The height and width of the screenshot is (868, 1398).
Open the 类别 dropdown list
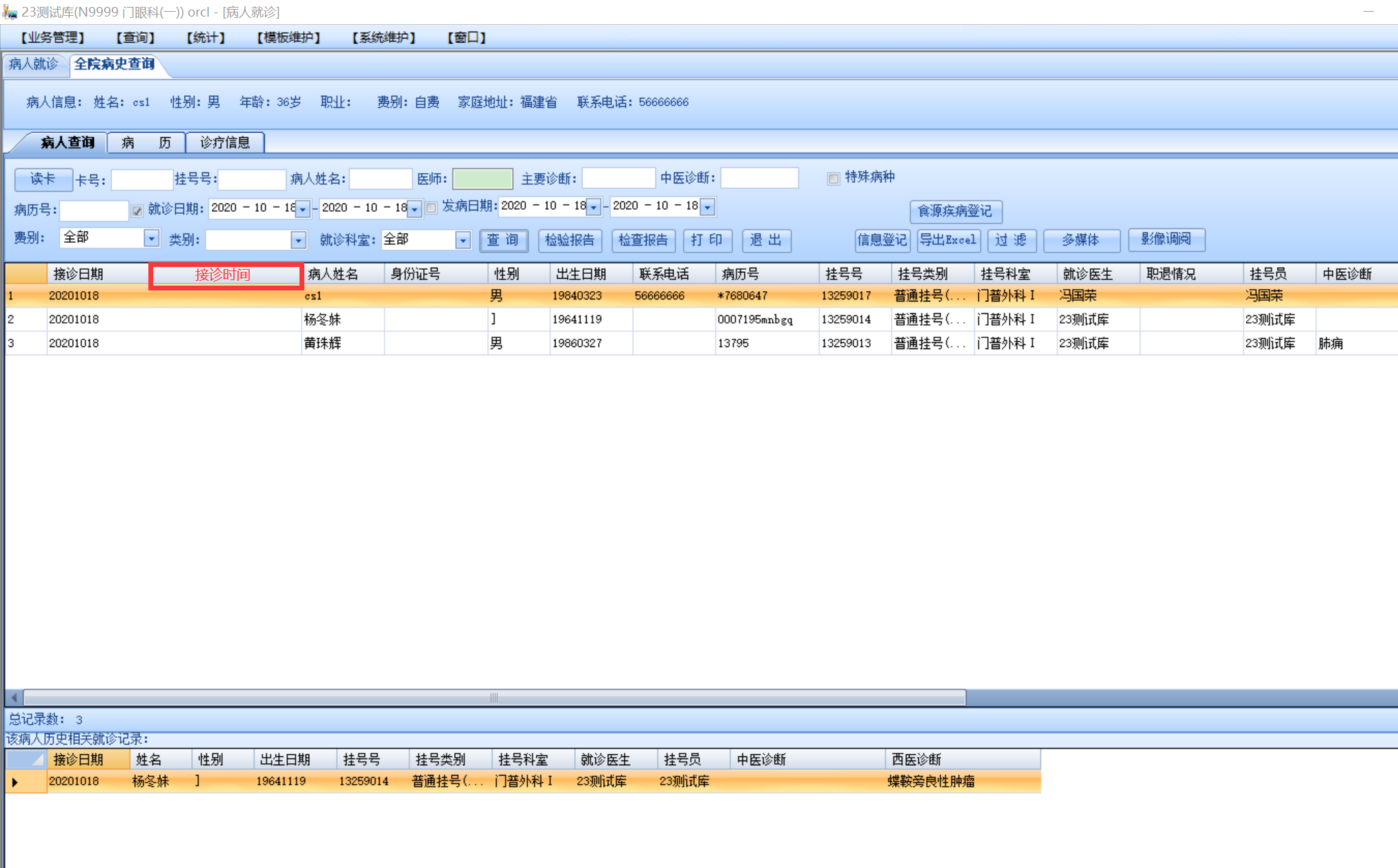click(298, 240)
